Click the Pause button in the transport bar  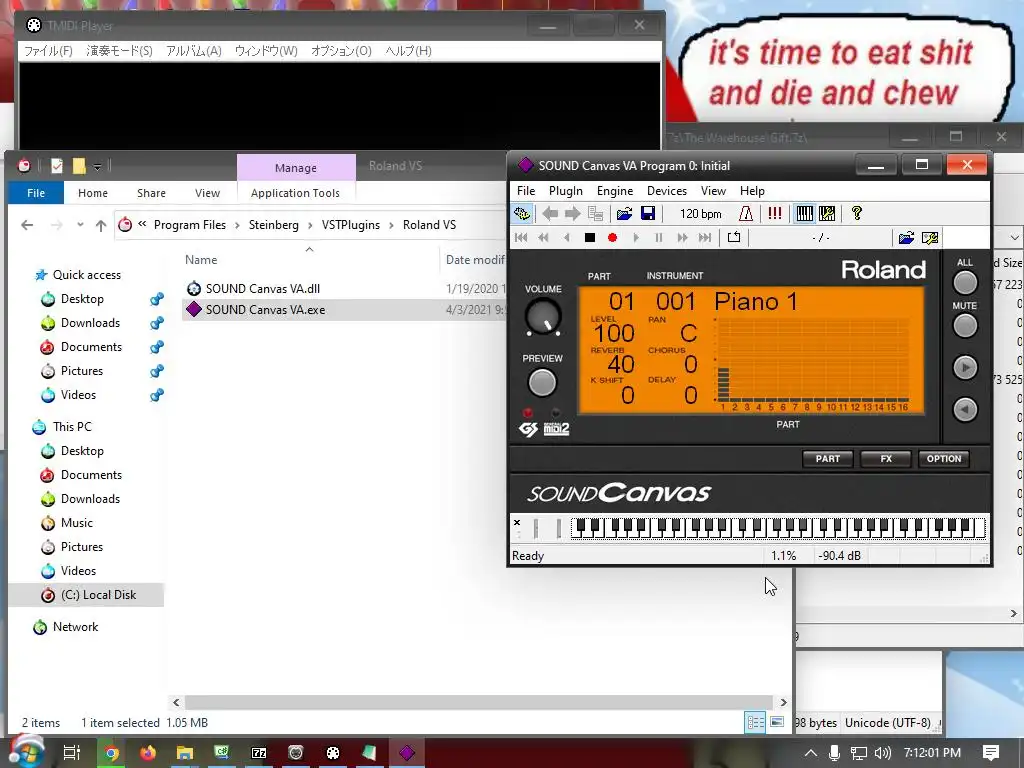click(x=659, y=238)
